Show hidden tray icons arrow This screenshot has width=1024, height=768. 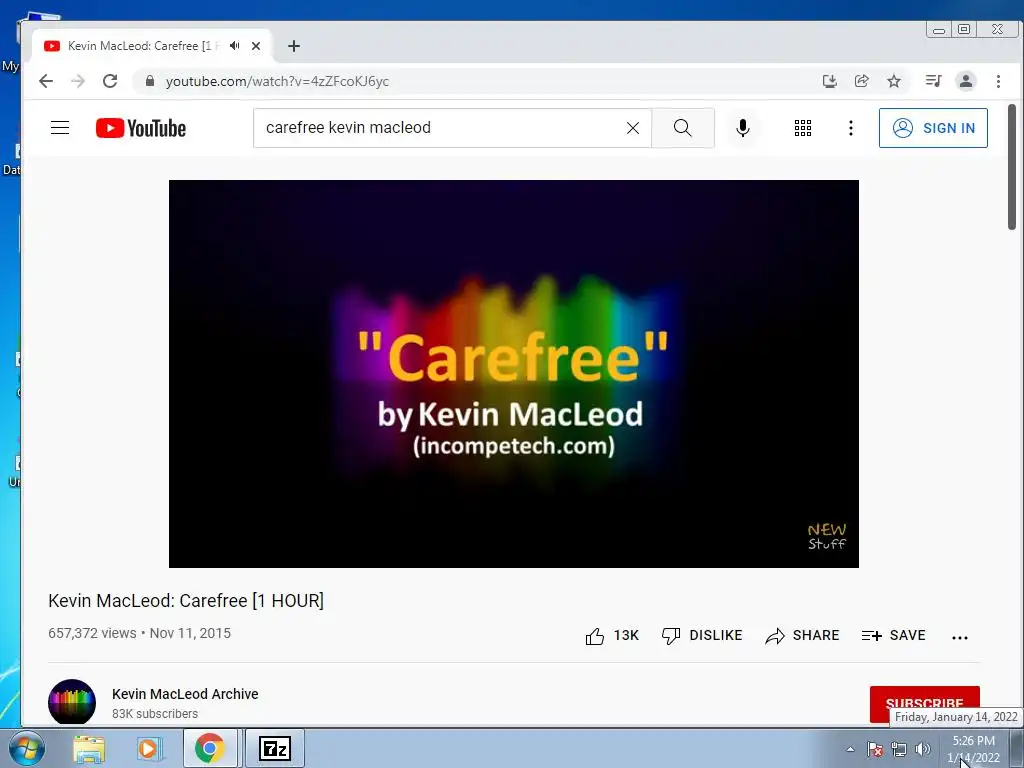point(850,749)
